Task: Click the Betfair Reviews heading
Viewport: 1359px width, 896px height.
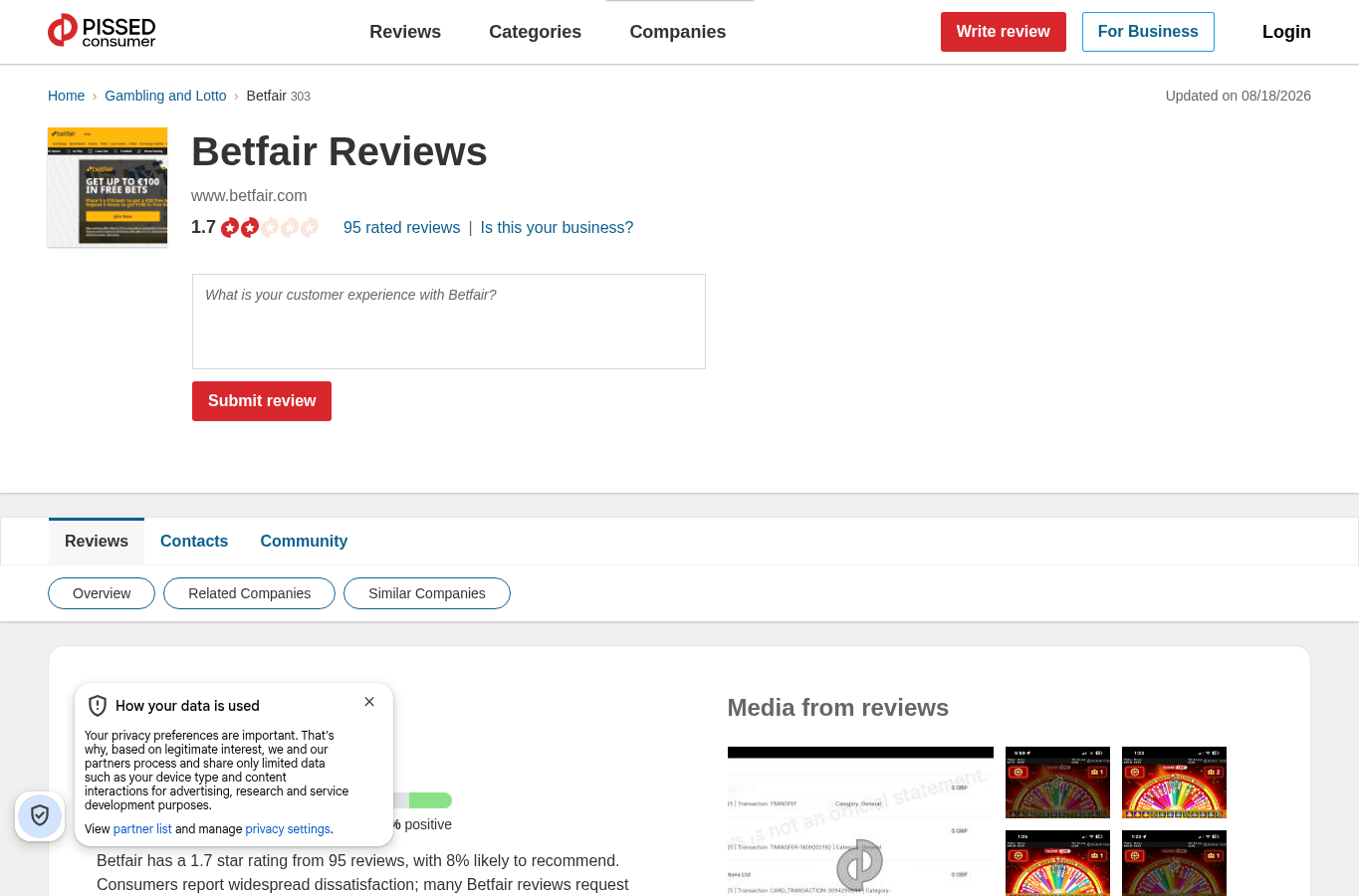Action: (x=340, y=152)
